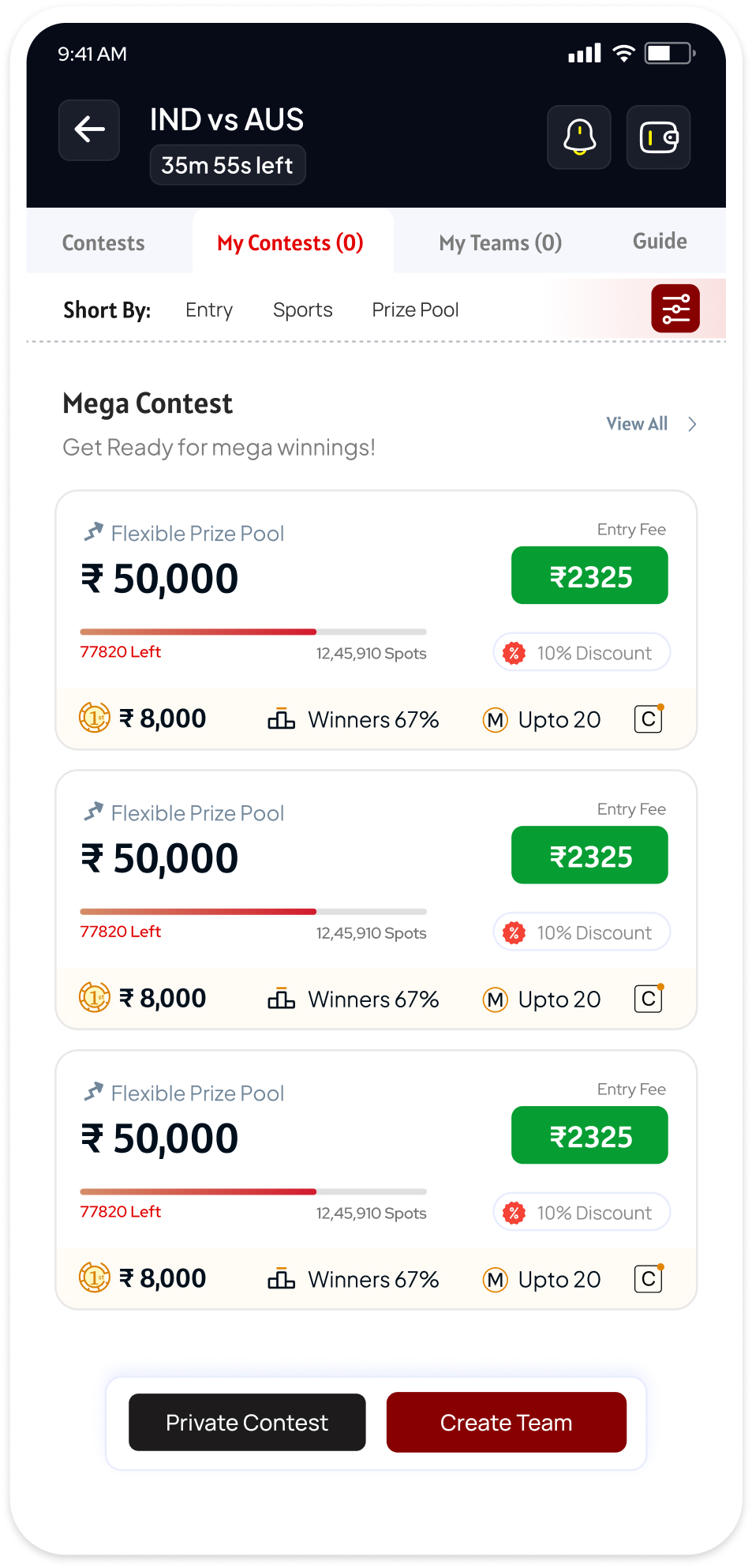Switch to My Teams (0) tab
752x1568 pixels.
click(500, 242)
